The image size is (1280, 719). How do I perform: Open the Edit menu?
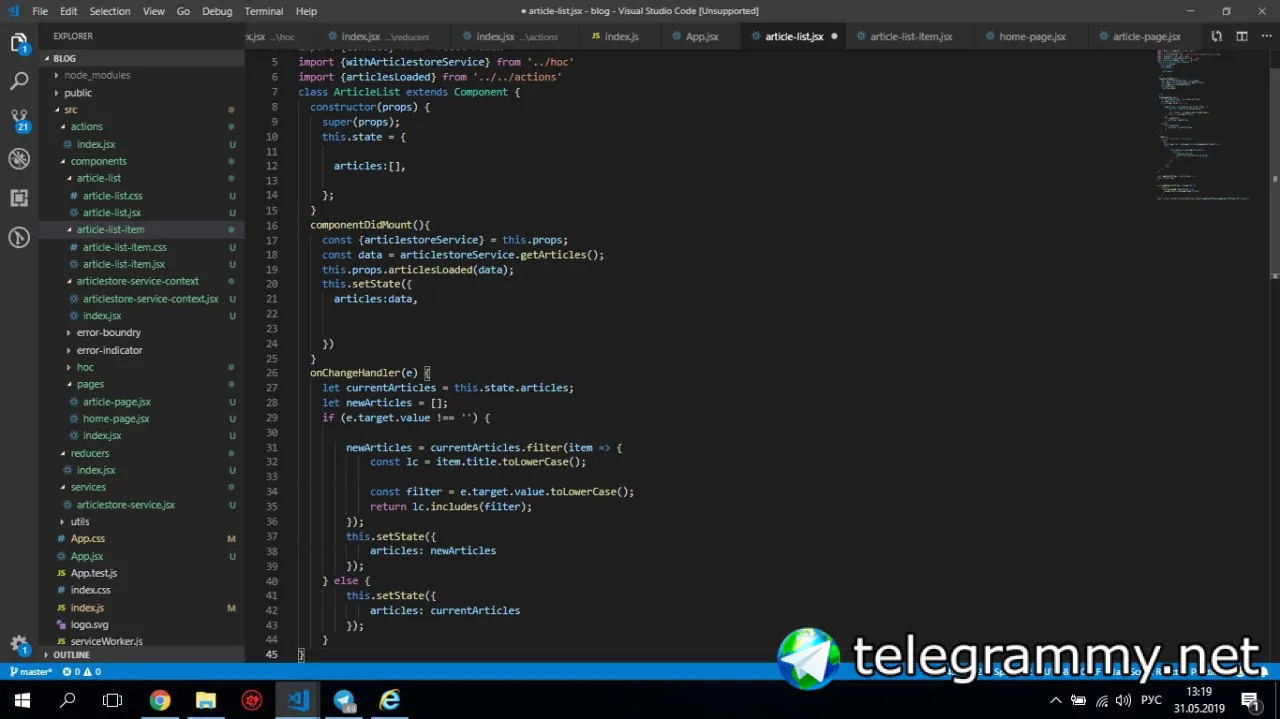[68, 11]
